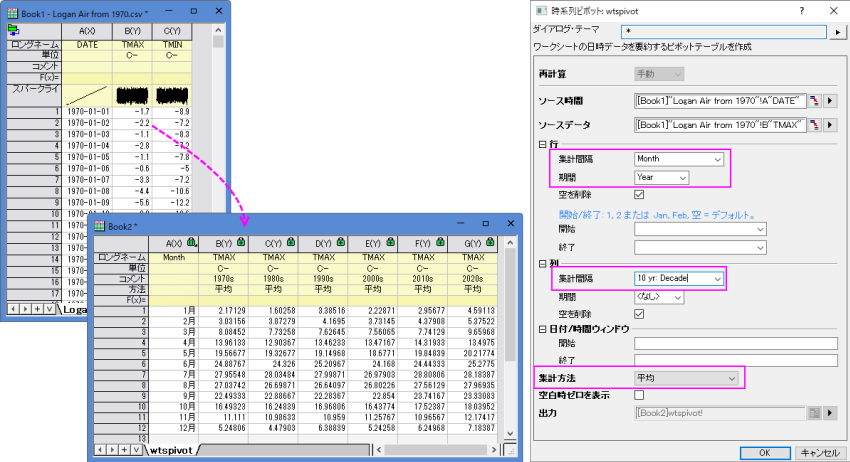Click lock icon on Book2 column G(Y)
Image resolution: width=850 pixels, height=462 pixels.
tap(490, 242)
